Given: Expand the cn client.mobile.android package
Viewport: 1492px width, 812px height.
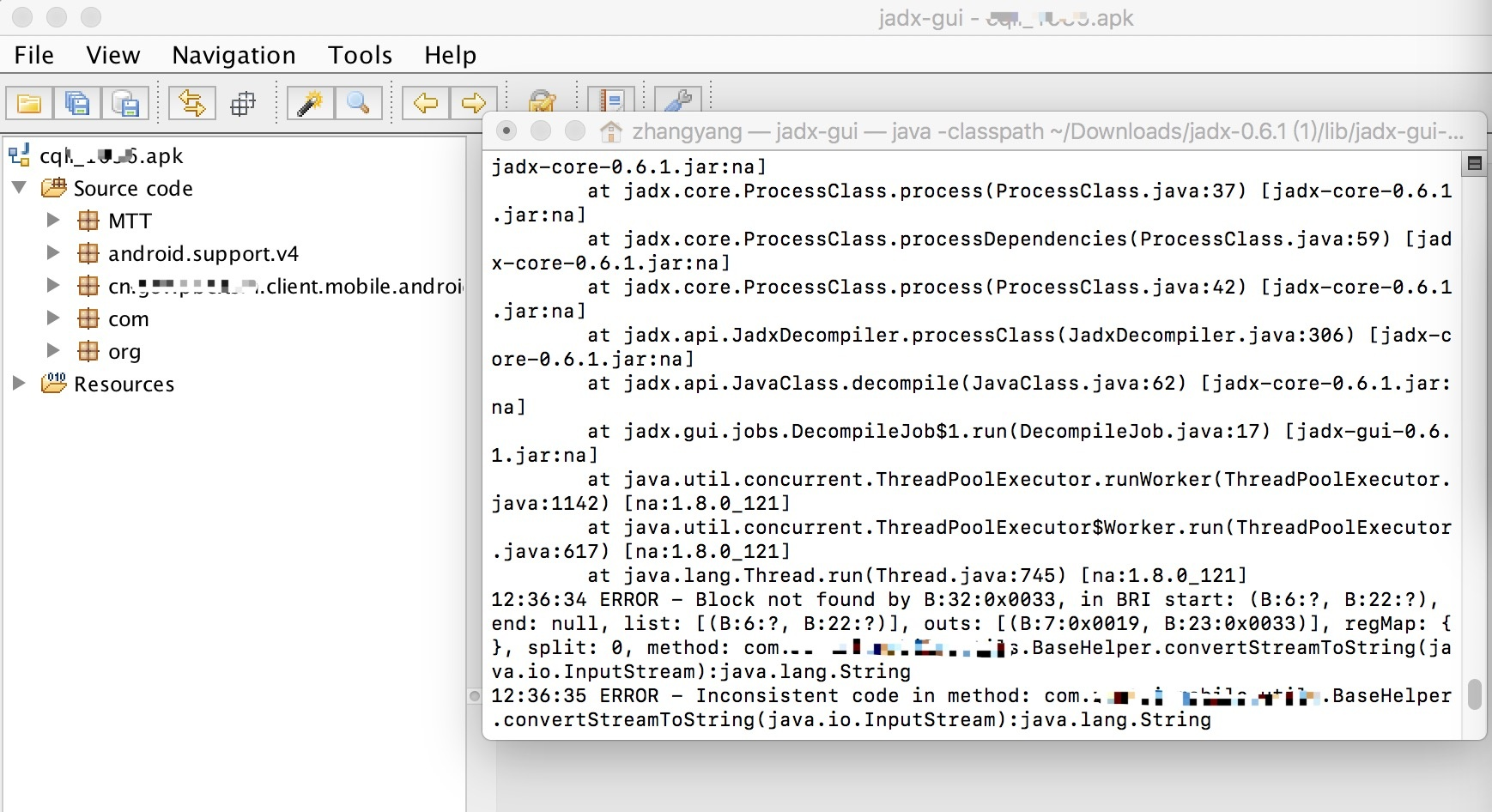Looking at the screenshot, I should 52,285.
